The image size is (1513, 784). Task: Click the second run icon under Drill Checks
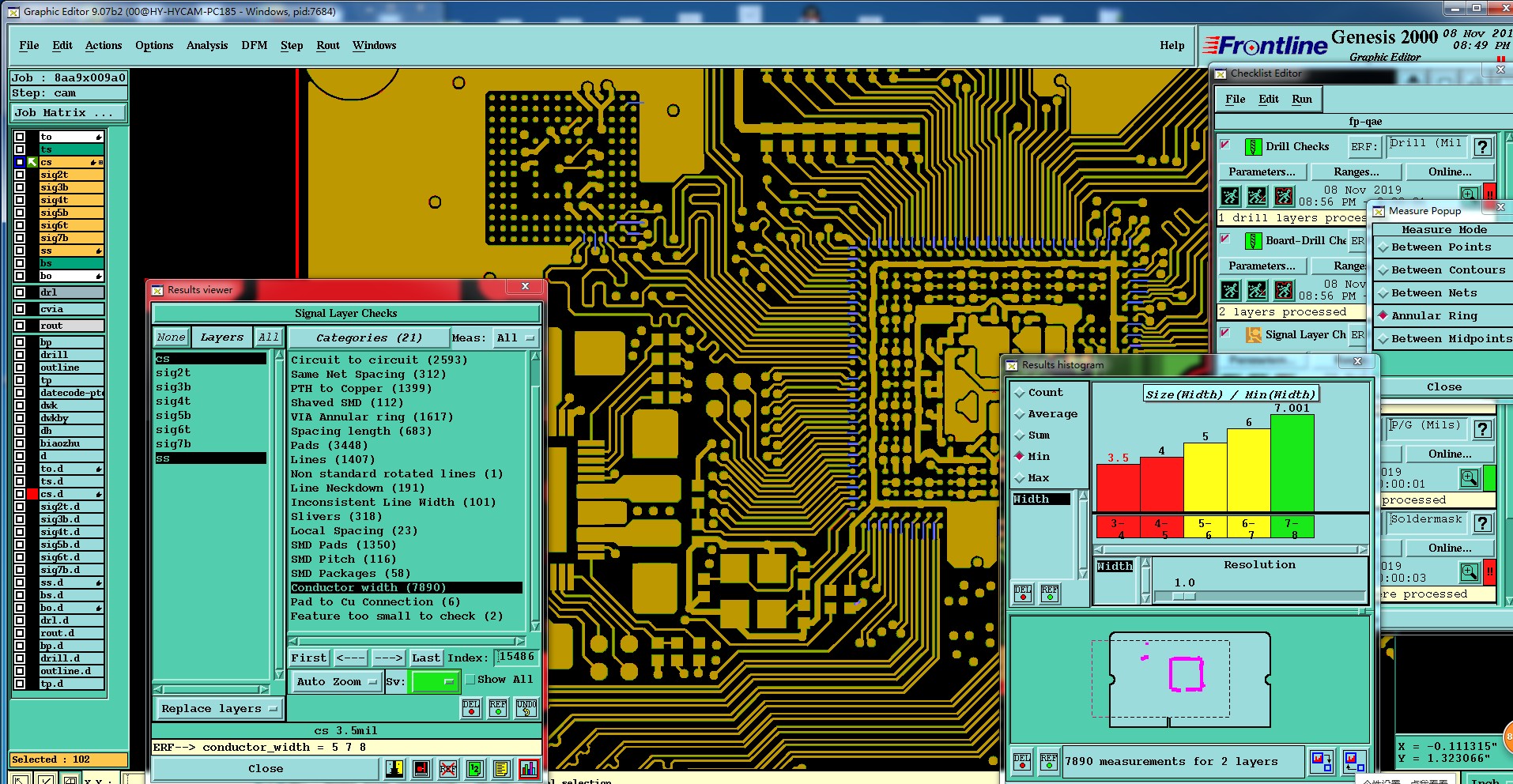(1257, 195)
